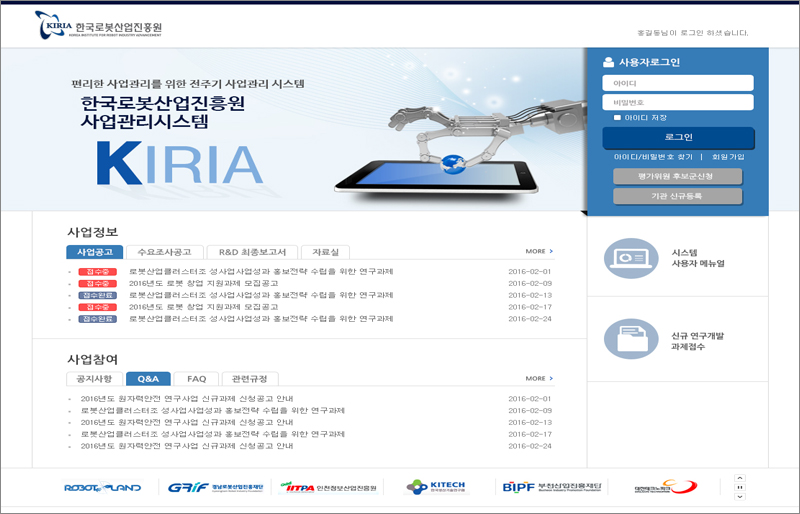Open the GRIF 경남로봇산업진흥재단 logo
Screen dimensions: 800x514
click(215, 487)
